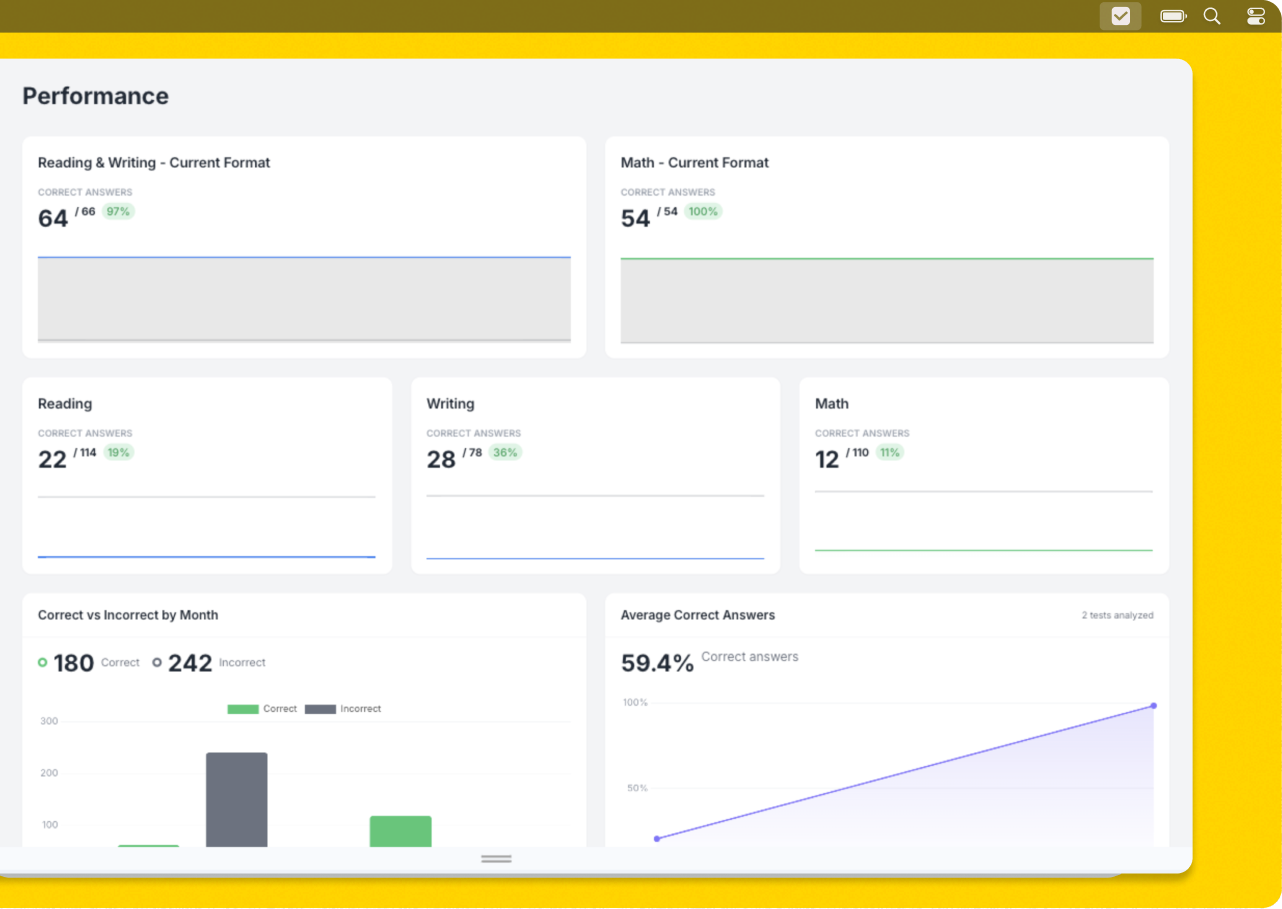Open Spotlight search magnifier icon
The height and width of the screenshot is (909, 1282).
(1212, 16)
